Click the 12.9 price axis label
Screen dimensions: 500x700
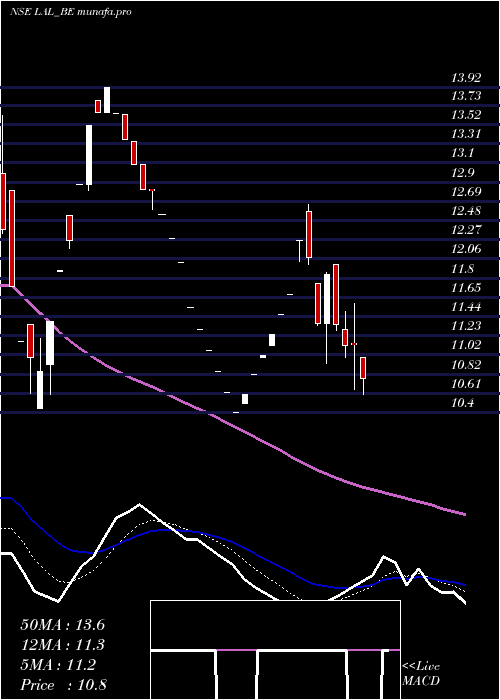click(462, 173)
